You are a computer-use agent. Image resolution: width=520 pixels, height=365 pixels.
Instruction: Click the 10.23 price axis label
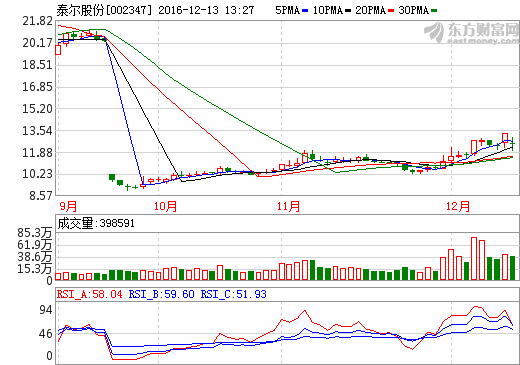pyautogui.click(x=38, y=174)
